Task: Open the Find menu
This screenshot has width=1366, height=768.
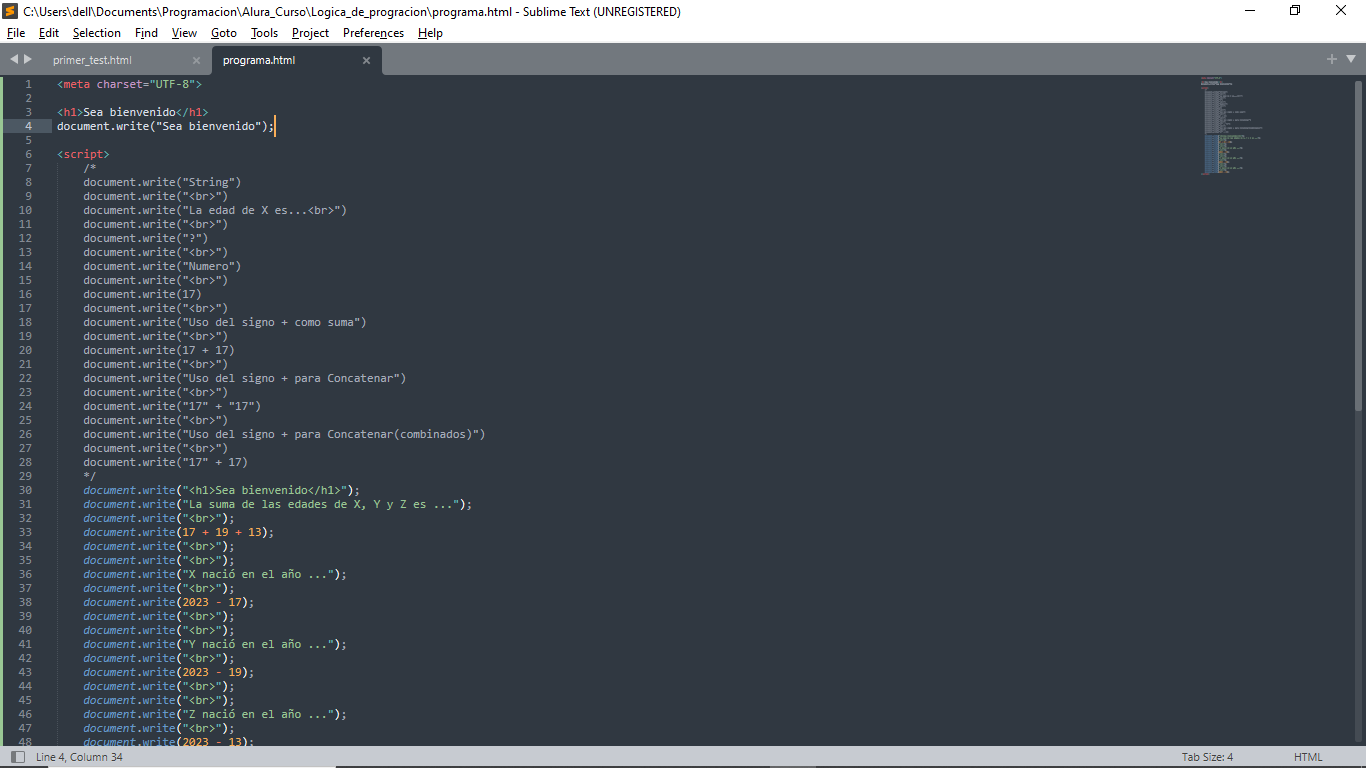Action: coord(146,33)
